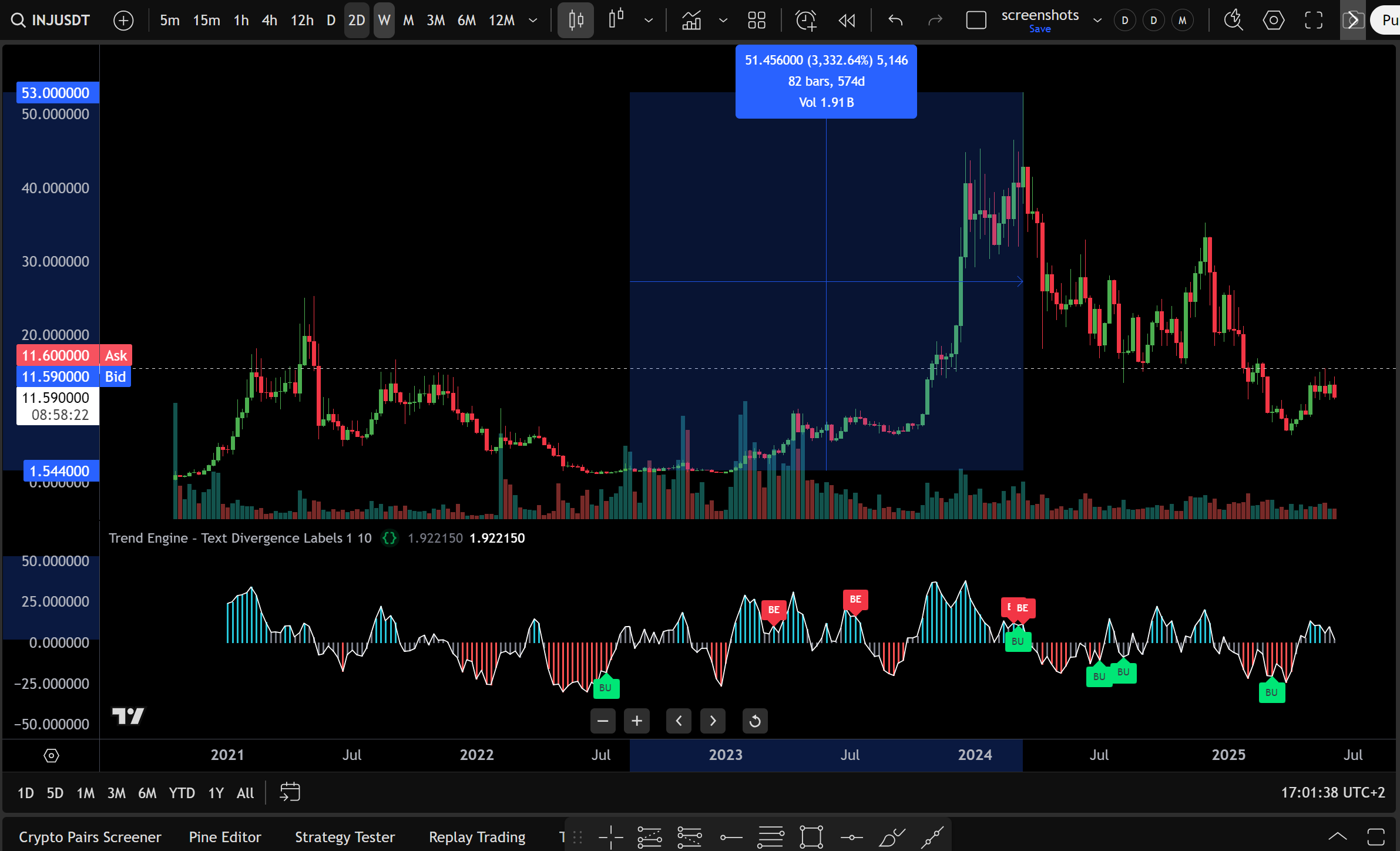
Task: Expand the chart style dropdown arrow
Action: 649,21
